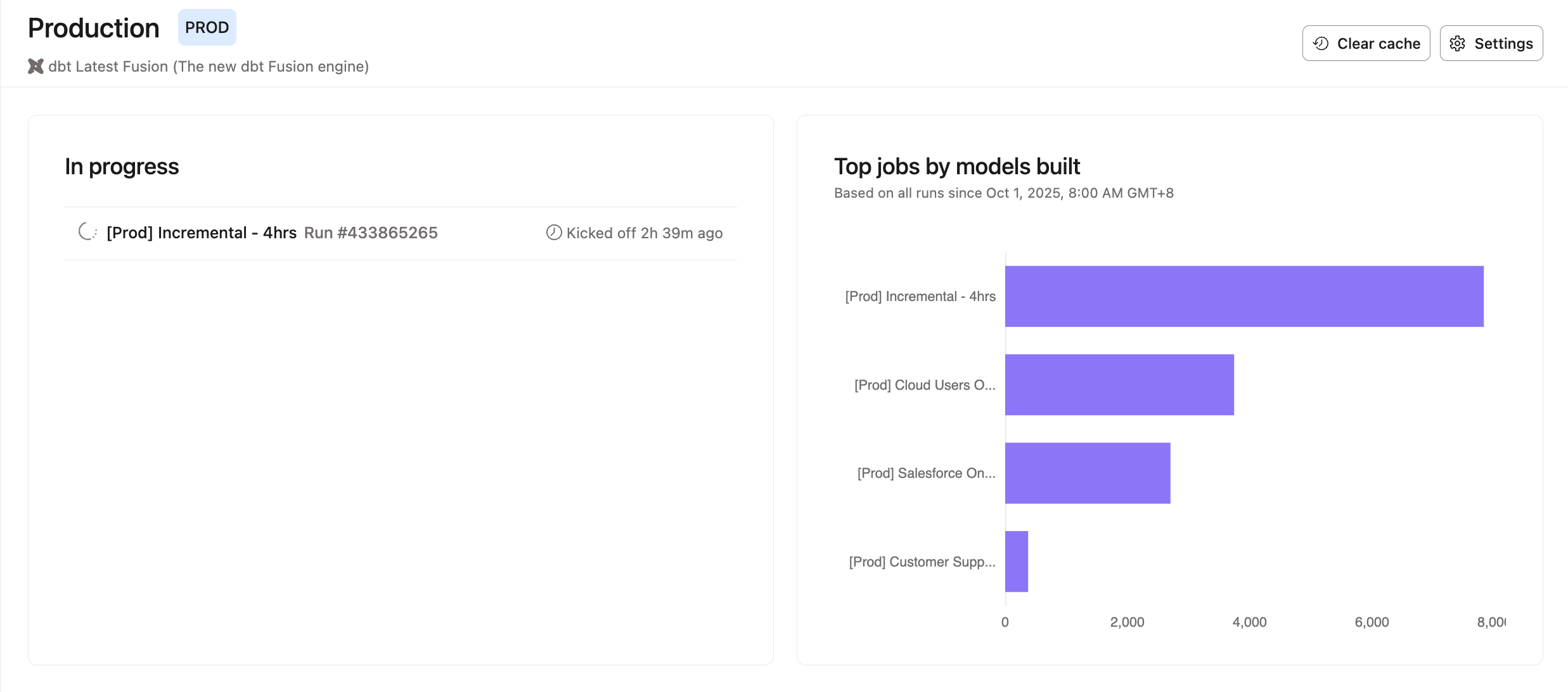Click the [Prod] Customer Support bar
The height and width of the screenshot is (692, 1568).
click(1016, 561)
